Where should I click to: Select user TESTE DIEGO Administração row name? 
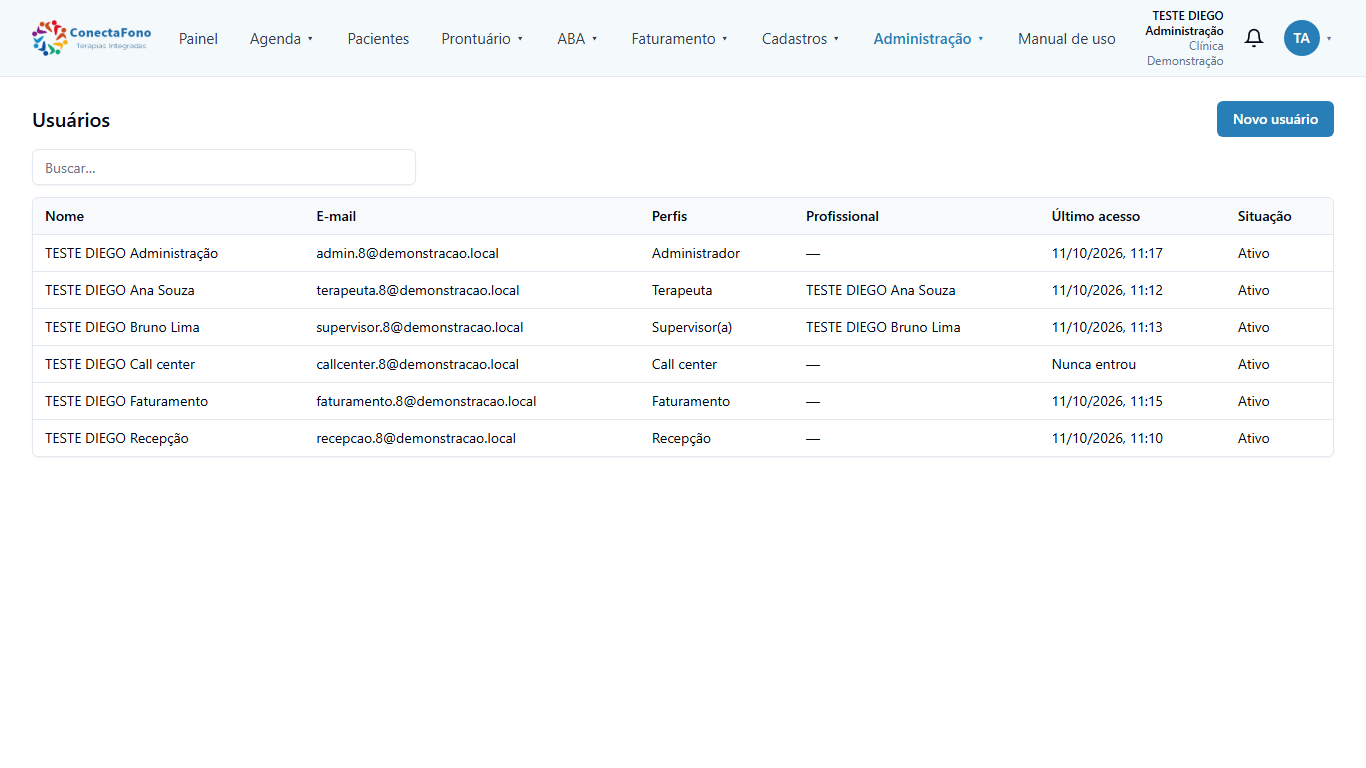click(x=132, y=253)
